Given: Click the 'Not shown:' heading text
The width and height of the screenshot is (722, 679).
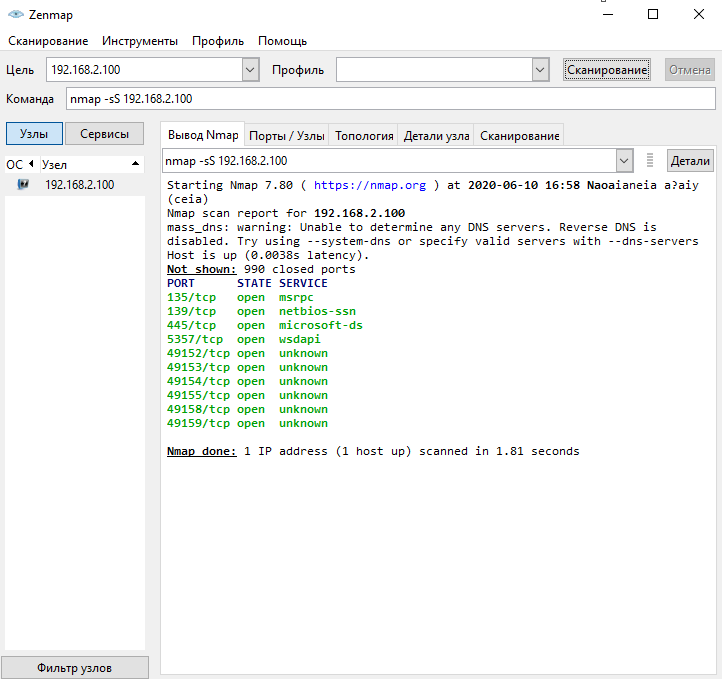Looking at the screenshot, I should 201,269.
